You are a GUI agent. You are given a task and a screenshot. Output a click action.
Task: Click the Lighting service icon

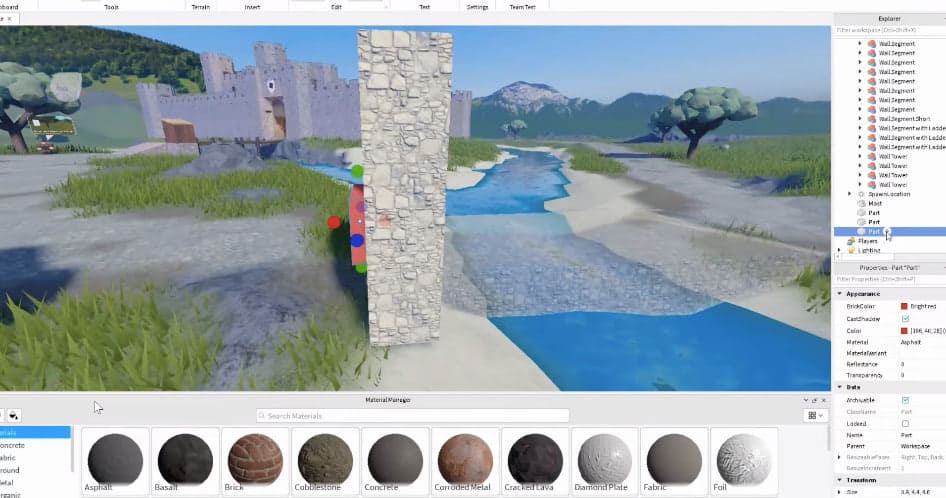[851, 250]
